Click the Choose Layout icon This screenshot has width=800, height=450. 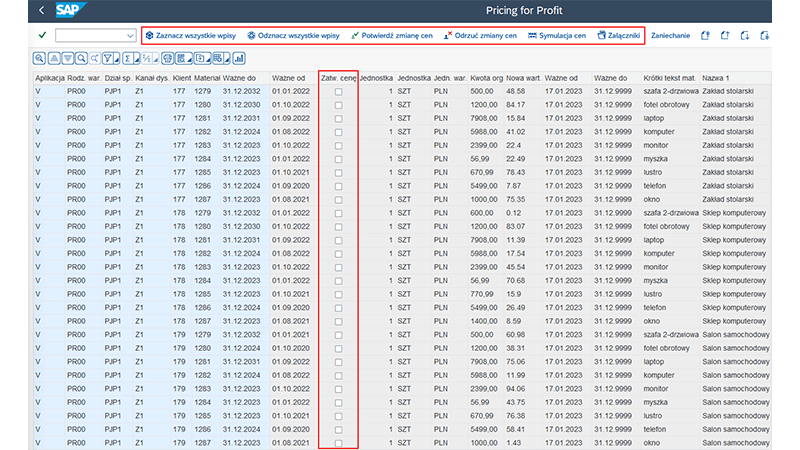(218, 58)
